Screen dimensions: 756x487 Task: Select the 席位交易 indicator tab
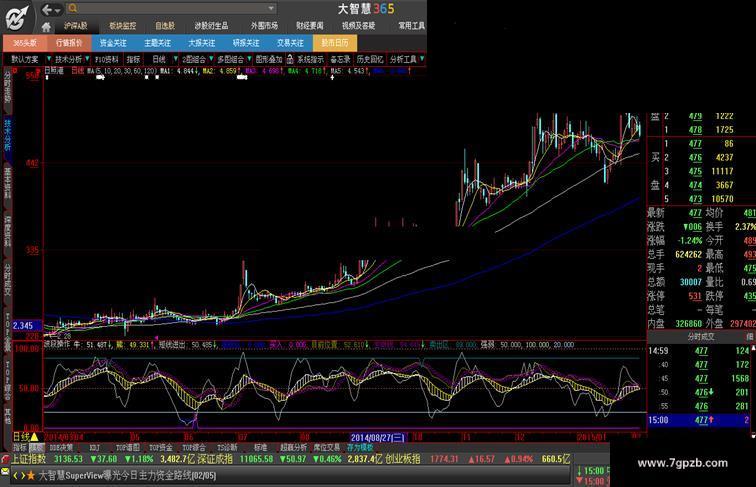(327, 448)
